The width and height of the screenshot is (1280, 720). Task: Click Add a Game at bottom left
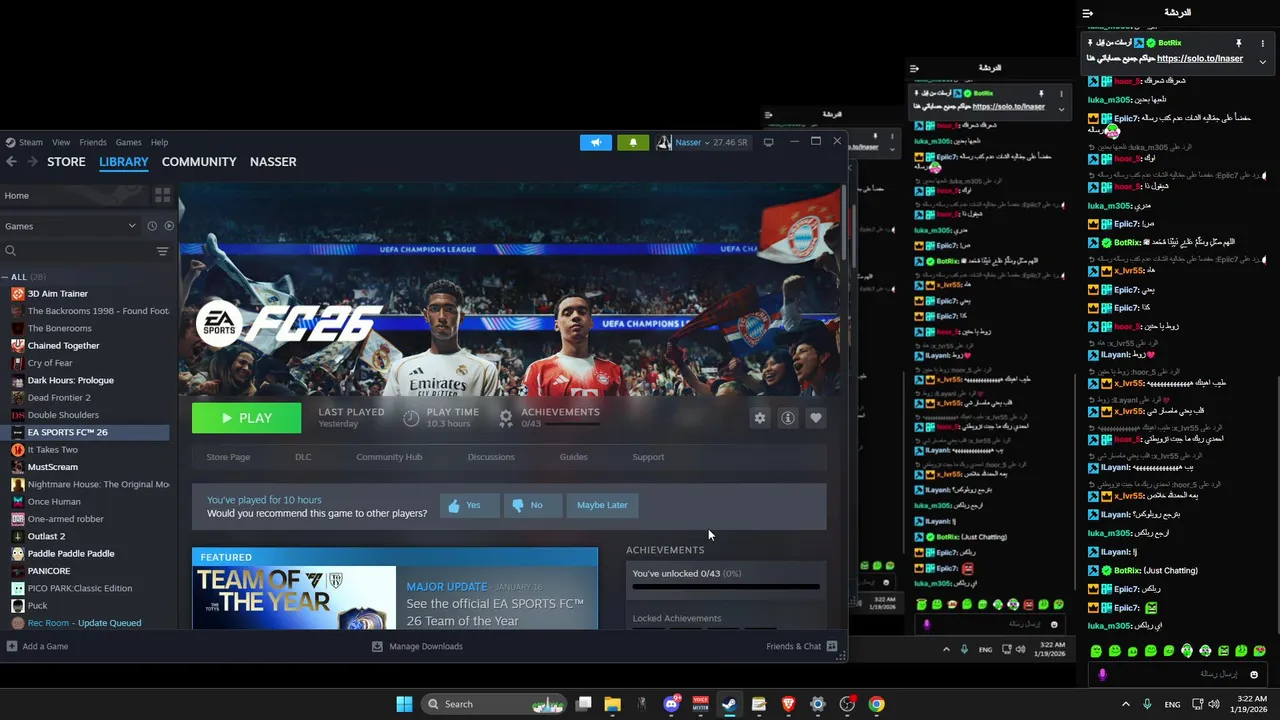click(37, 646)
